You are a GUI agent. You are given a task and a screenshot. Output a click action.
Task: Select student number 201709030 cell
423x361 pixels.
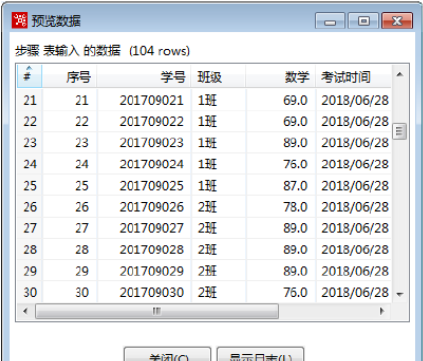click(144, 292)
